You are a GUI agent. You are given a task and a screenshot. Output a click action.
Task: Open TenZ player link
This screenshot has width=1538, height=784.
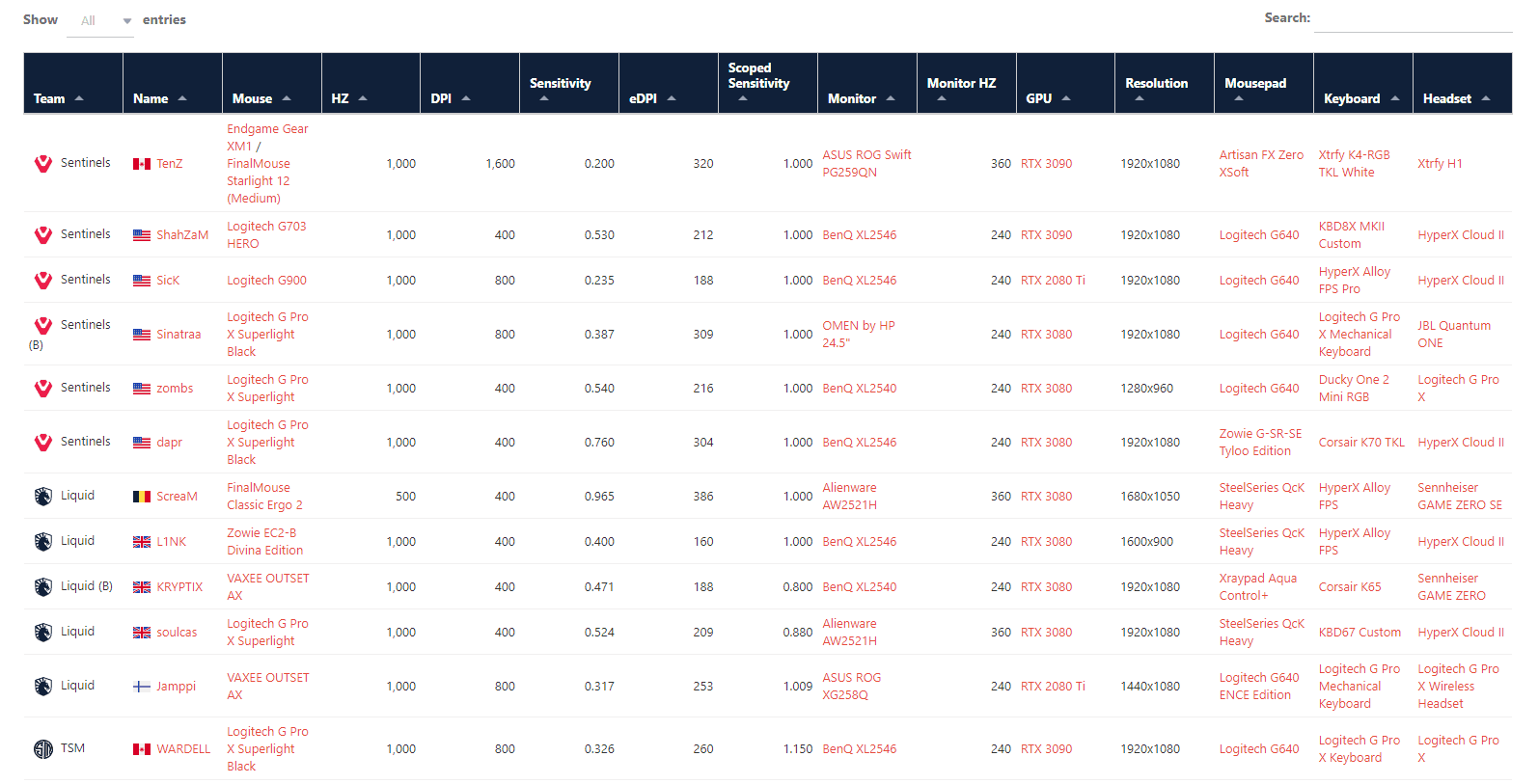(170, 164)
